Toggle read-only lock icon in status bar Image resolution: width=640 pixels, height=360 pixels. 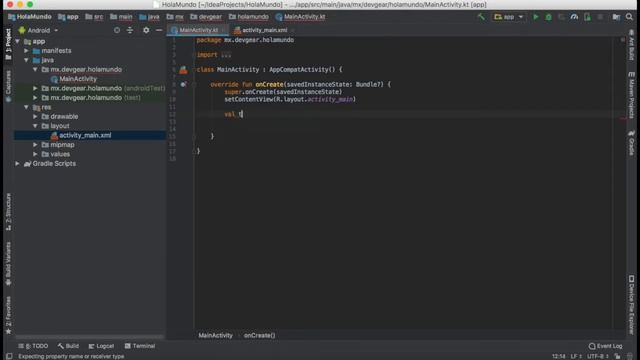point(618,356)
